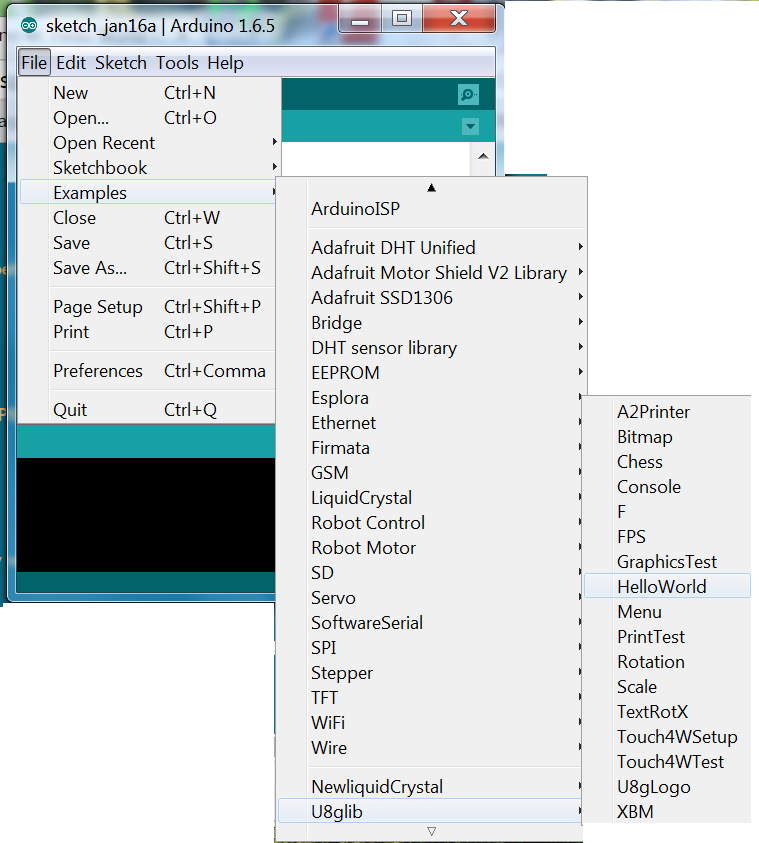Click Save in the File menu
Screen dimensions: 759x843
click(149, 242)
